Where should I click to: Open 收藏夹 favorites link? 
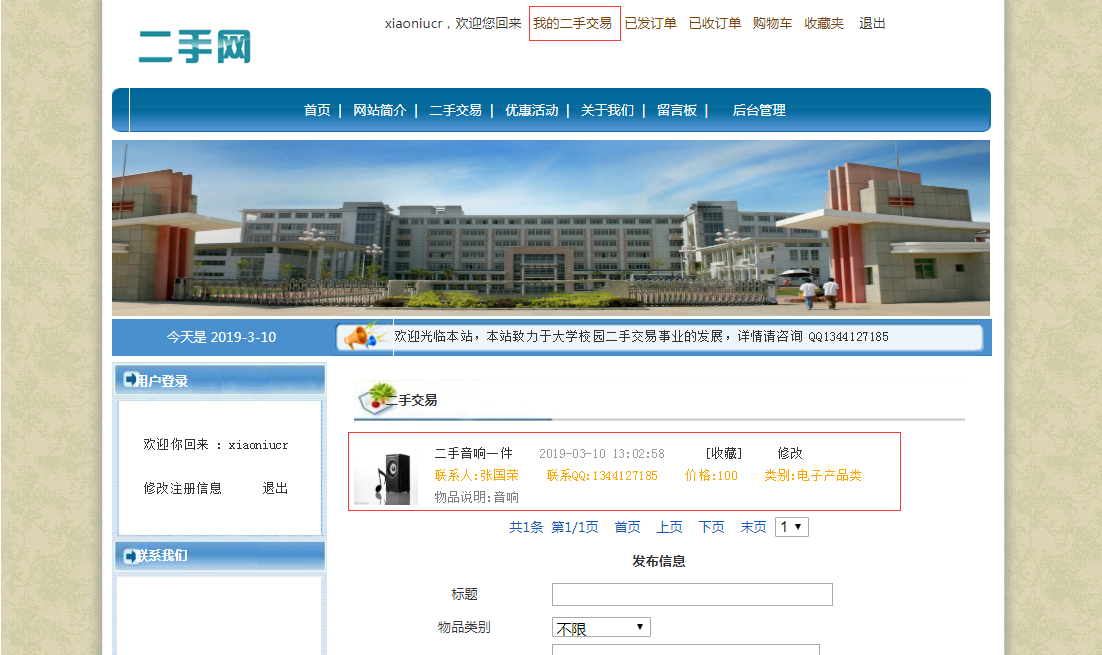(824, 23)
